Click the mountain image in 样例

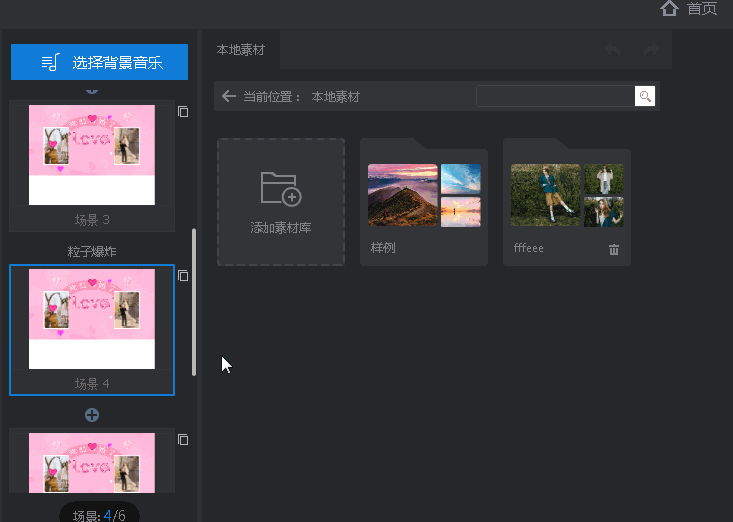pyautogui.click(x=402, y=195)
